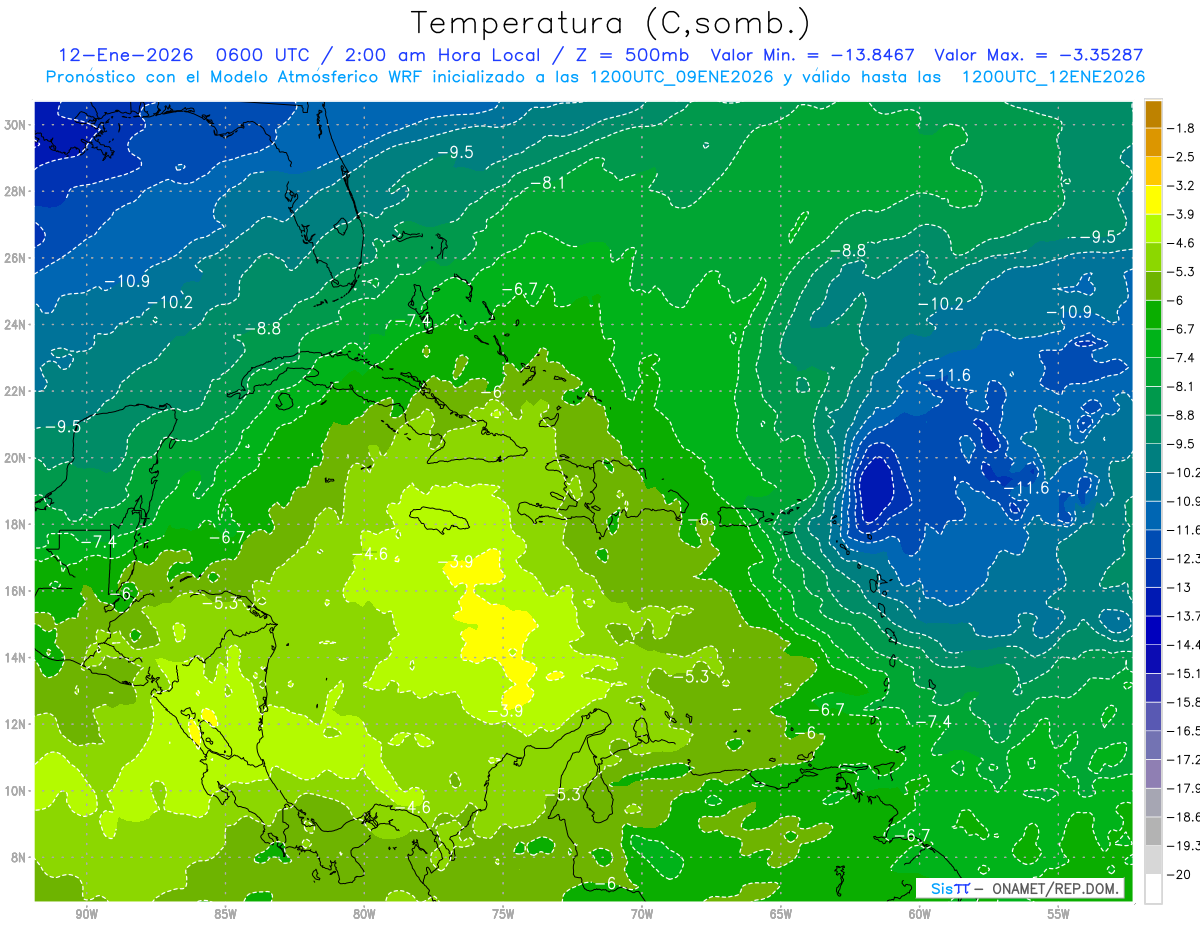Click the orange swatch above -1.8 in colorbar
Viewport: 1200px width, 927px height.
[x=1153, y=114]
